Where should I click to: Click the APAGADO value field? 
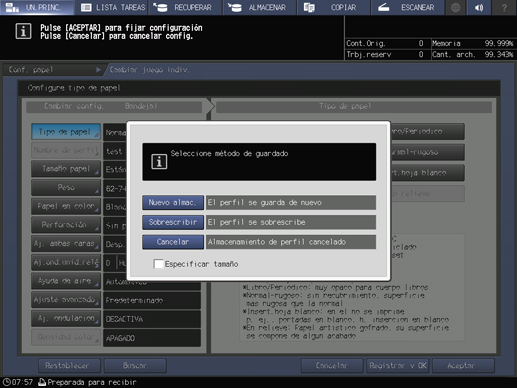(152, 338)
